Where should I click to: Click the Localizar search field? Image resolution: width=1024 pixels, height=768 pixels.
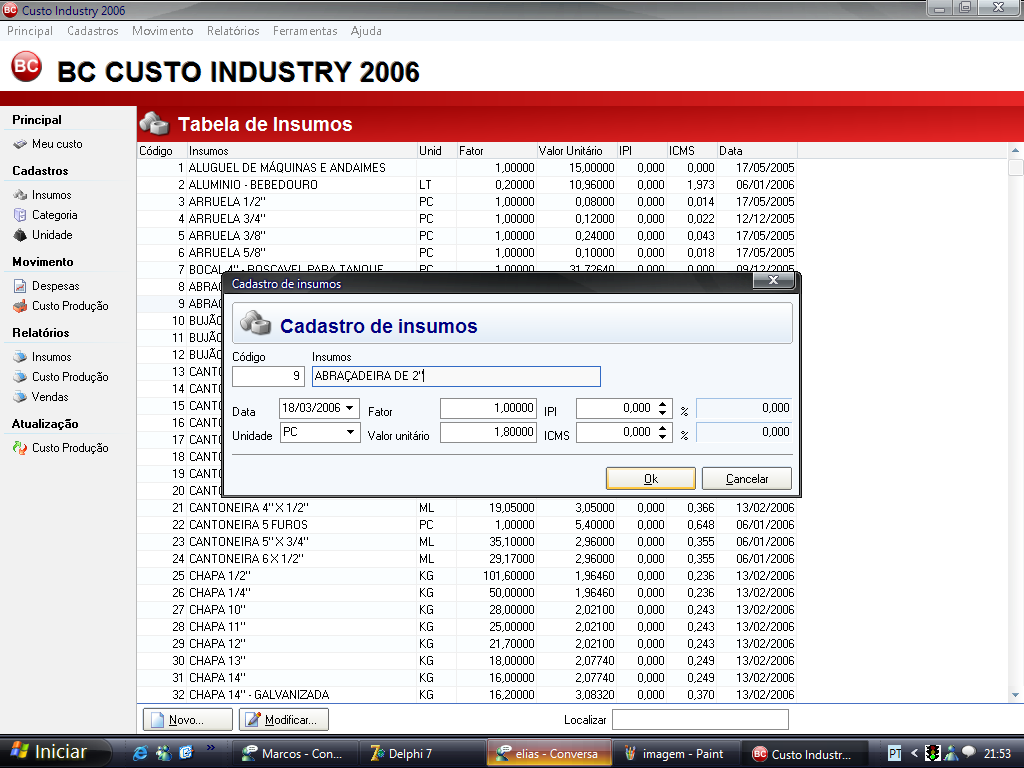(x=700, y=719)
